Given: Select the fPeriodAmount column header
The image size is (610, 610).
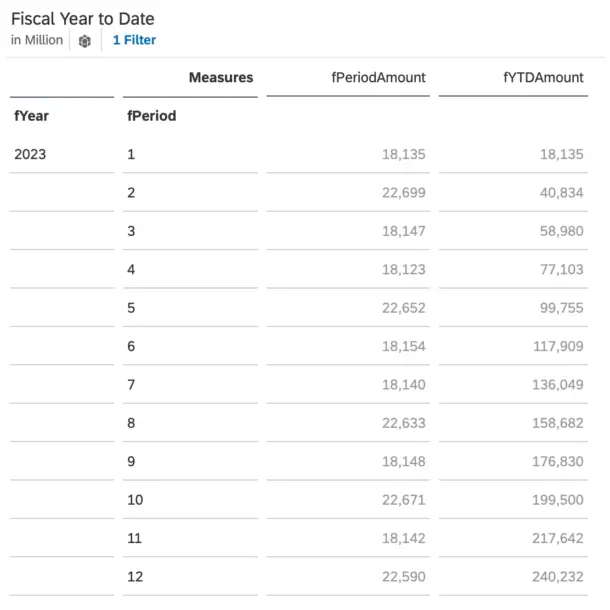Looking at the screenshot, I should (x=378, y=77).
